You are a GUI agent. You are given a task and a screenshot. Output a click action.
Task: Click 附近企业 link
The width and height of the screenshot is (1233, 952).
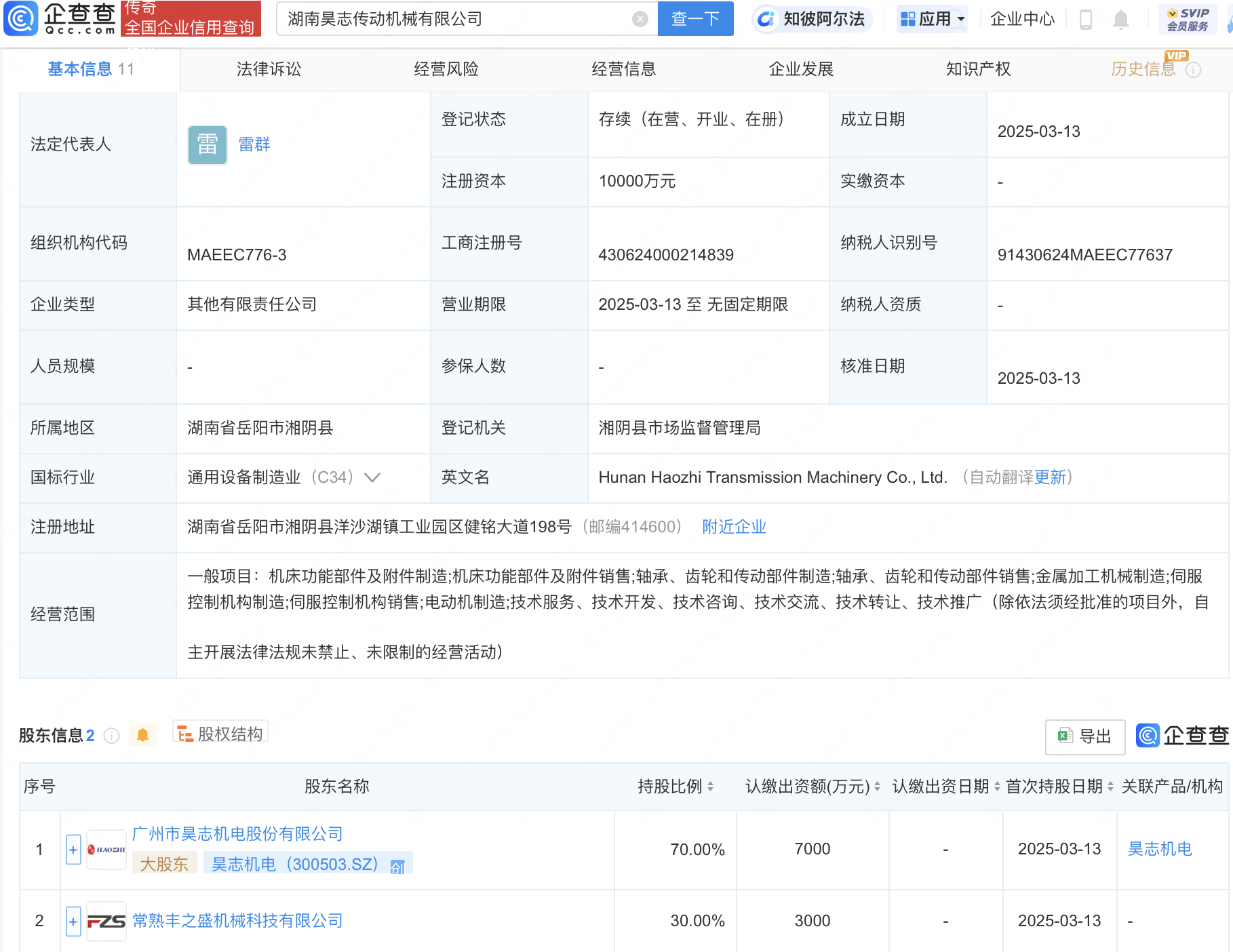click(x=734, y=527)
